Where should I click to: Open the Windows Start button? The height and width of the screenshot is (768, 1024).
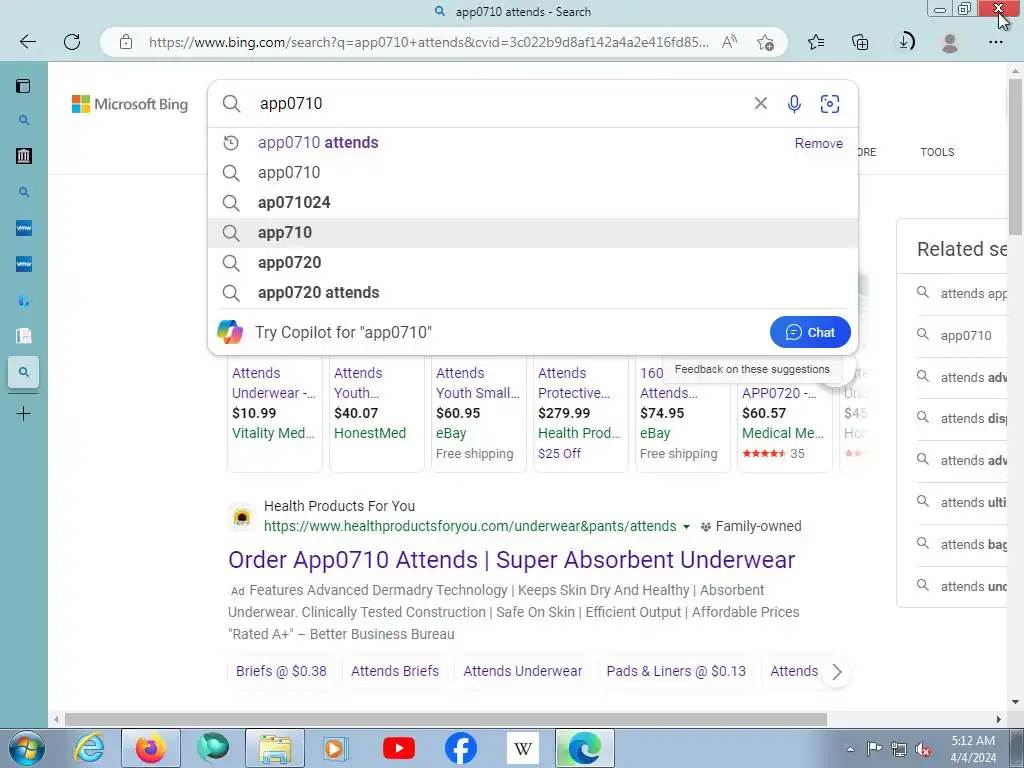coord(26,748)
